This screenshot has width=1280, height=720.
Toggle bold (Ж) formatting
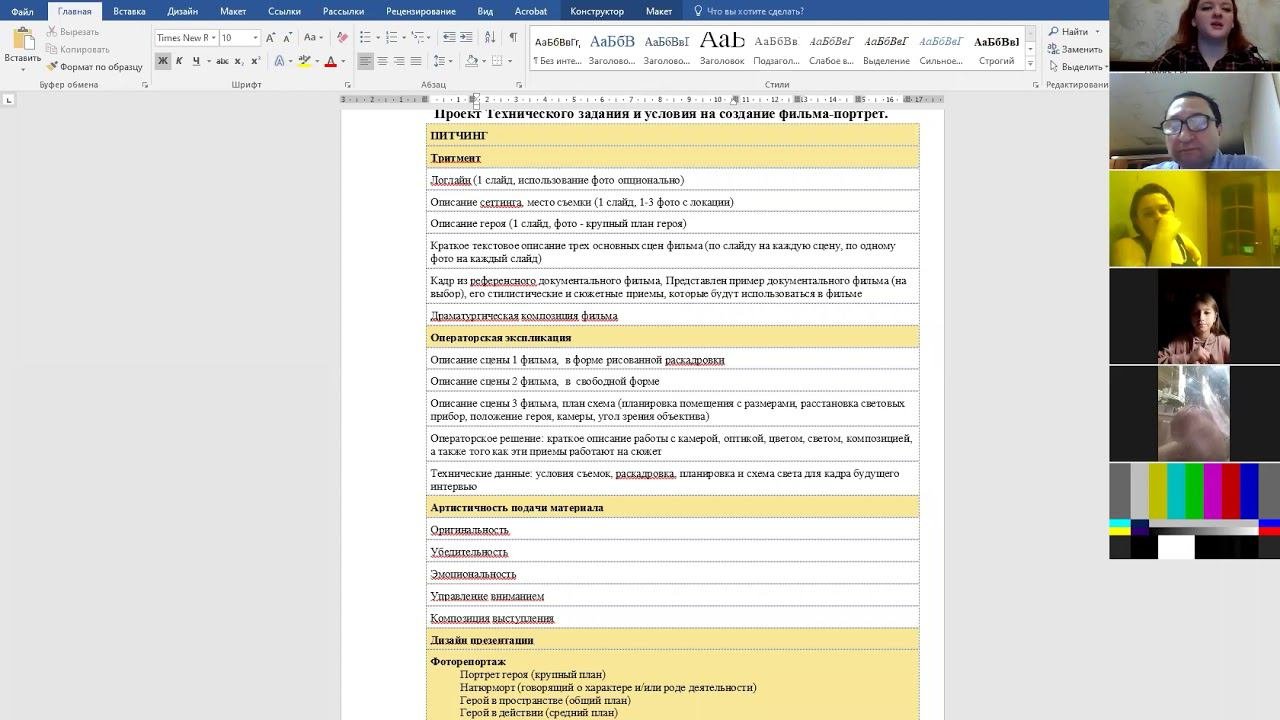[163, 61]
